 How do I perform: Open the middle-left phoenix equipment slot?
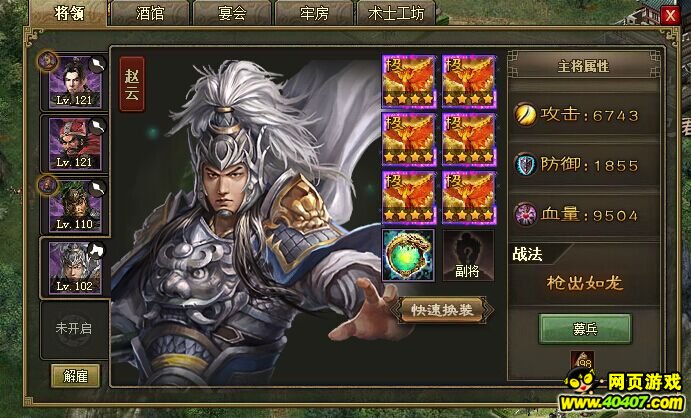coord(409,140)
